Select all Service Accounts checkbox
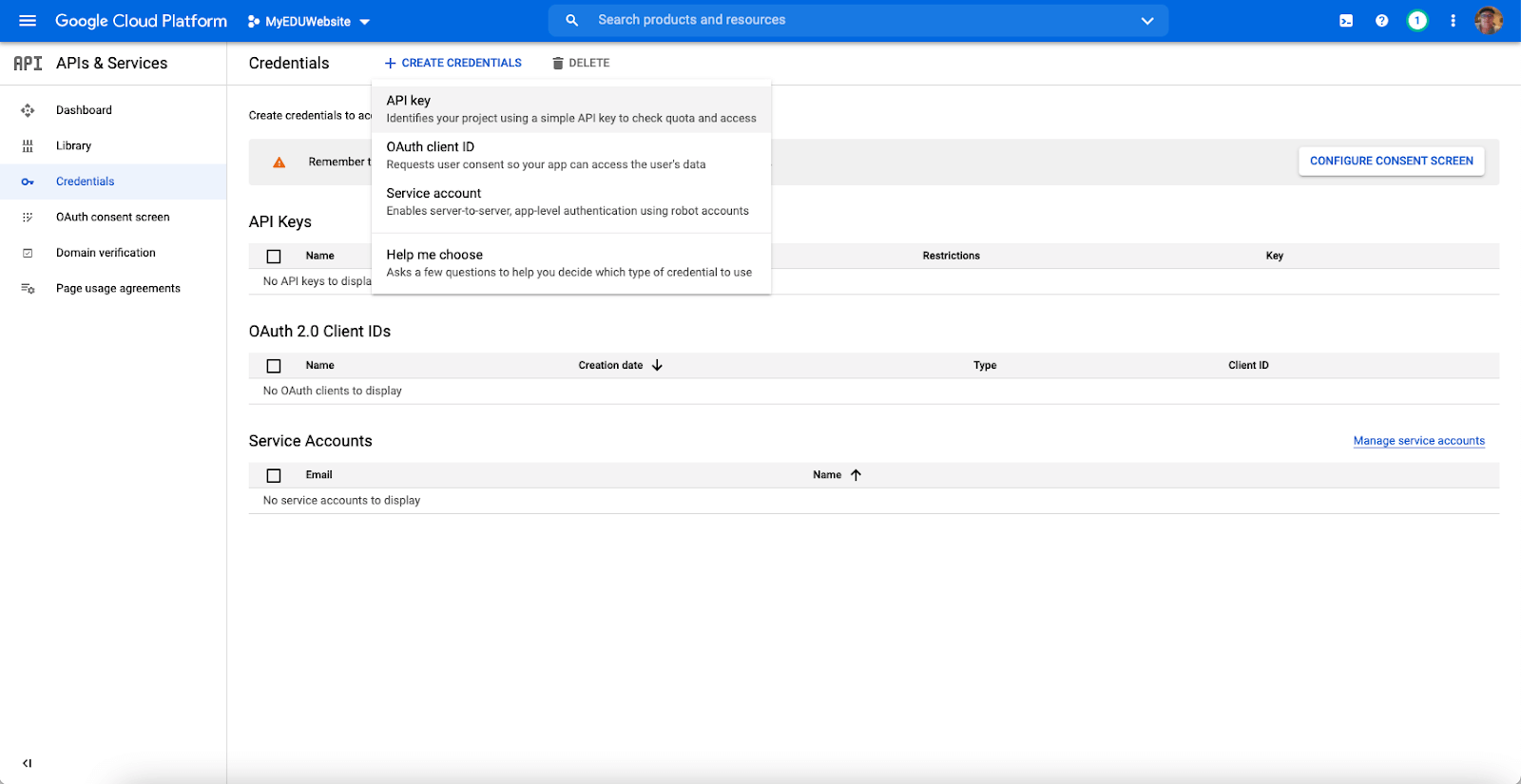Image resolution: width=1521 pixels, height=784 pixels. [274, 475]
